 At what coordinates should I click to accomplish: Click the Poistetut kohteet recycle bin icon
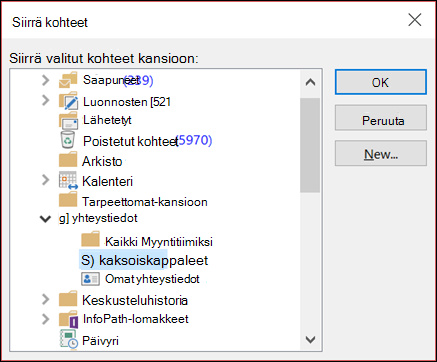(x=68, y=140)
